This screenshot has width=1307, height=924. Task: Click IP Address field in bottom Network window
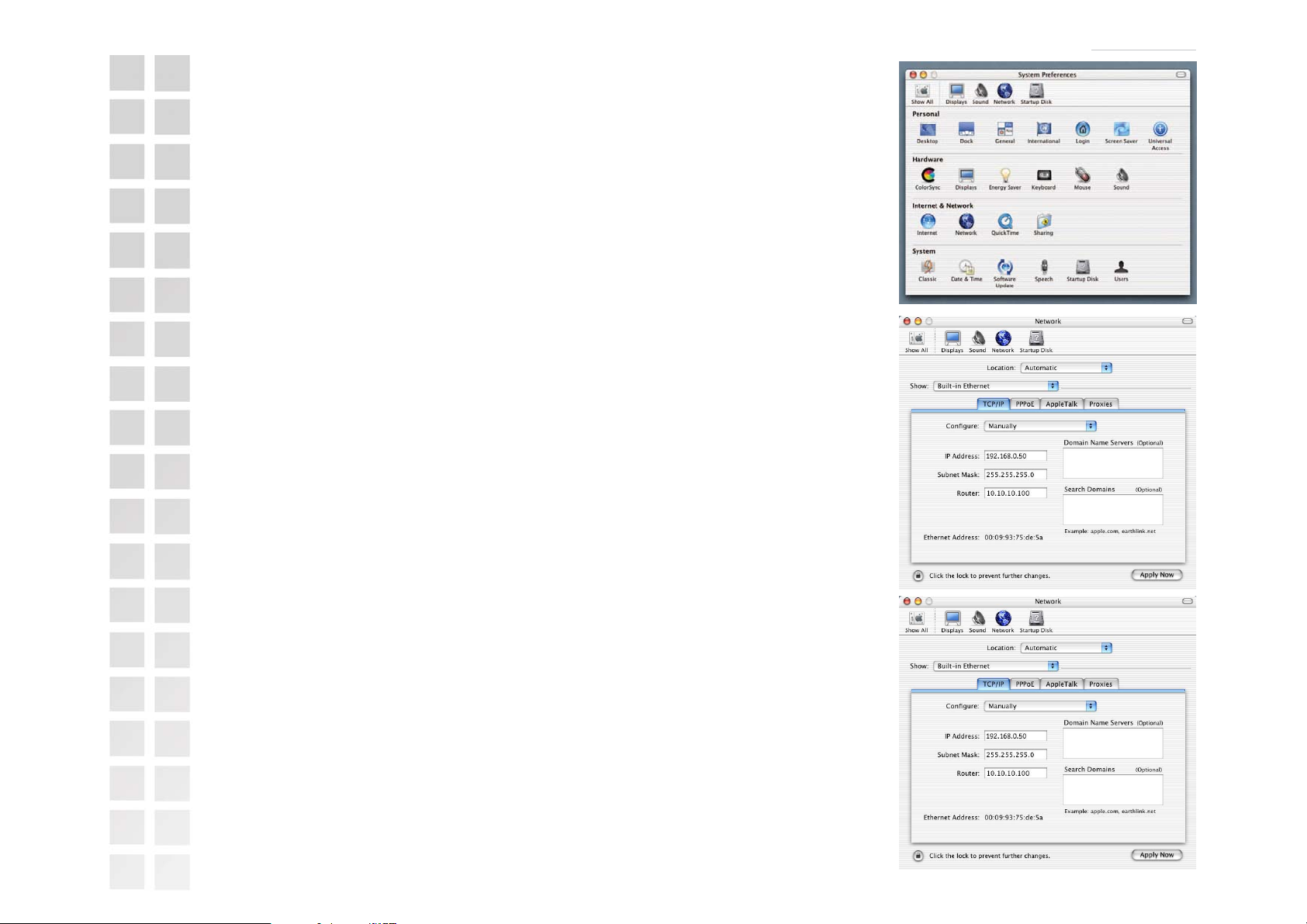click(x=1015, y=736)
